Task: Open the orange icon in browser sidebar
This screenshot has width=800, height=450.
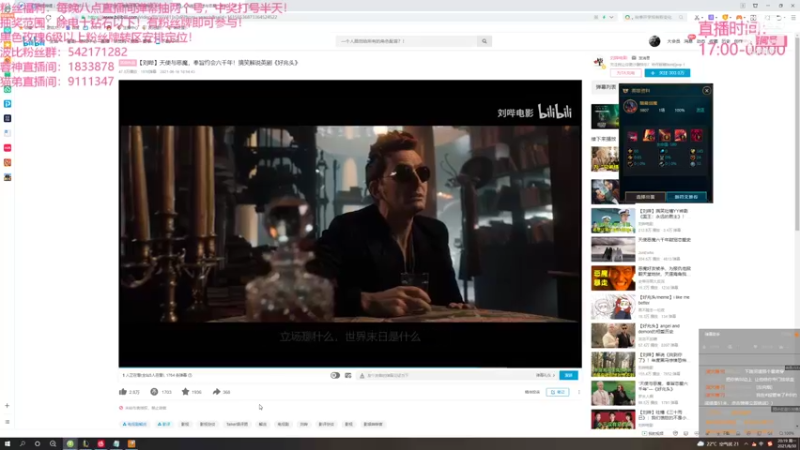Action: 7,162
